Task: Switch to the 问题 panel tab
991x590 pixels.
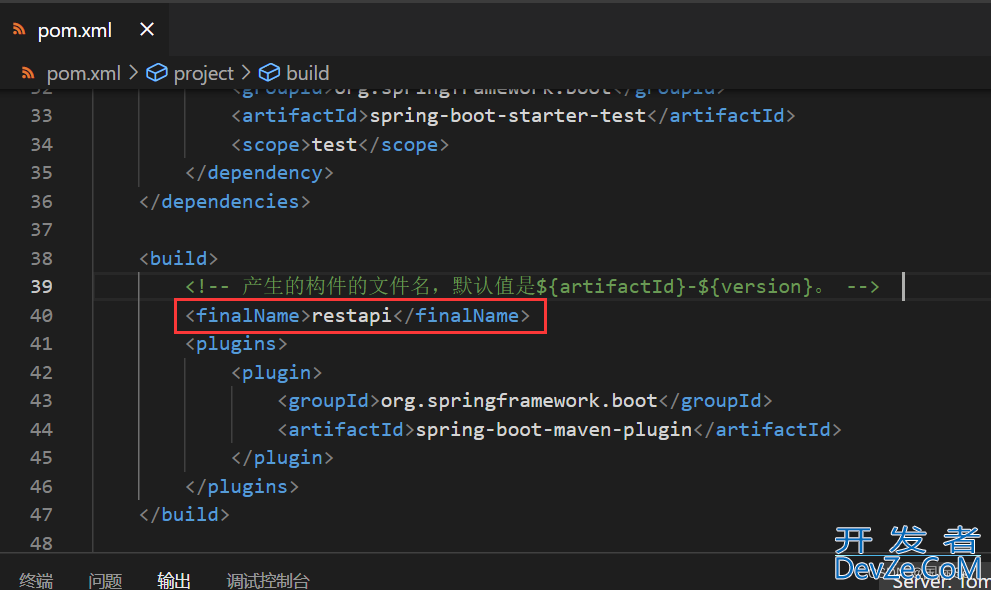Action: pos(105,581)
